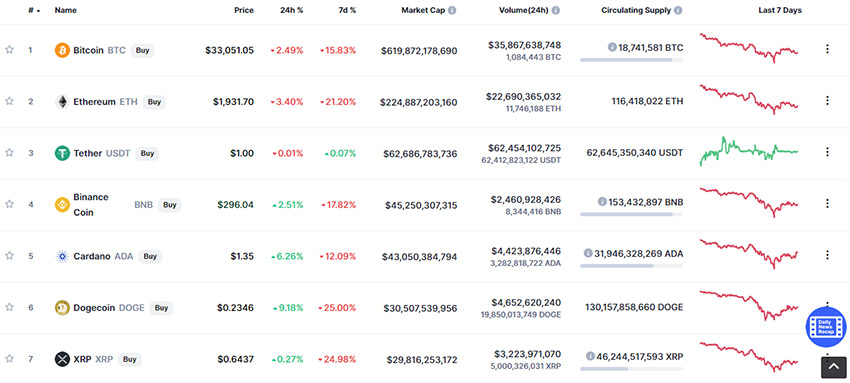
Task: Open the three-dot menu for Tether
Action: click(827, 152)
